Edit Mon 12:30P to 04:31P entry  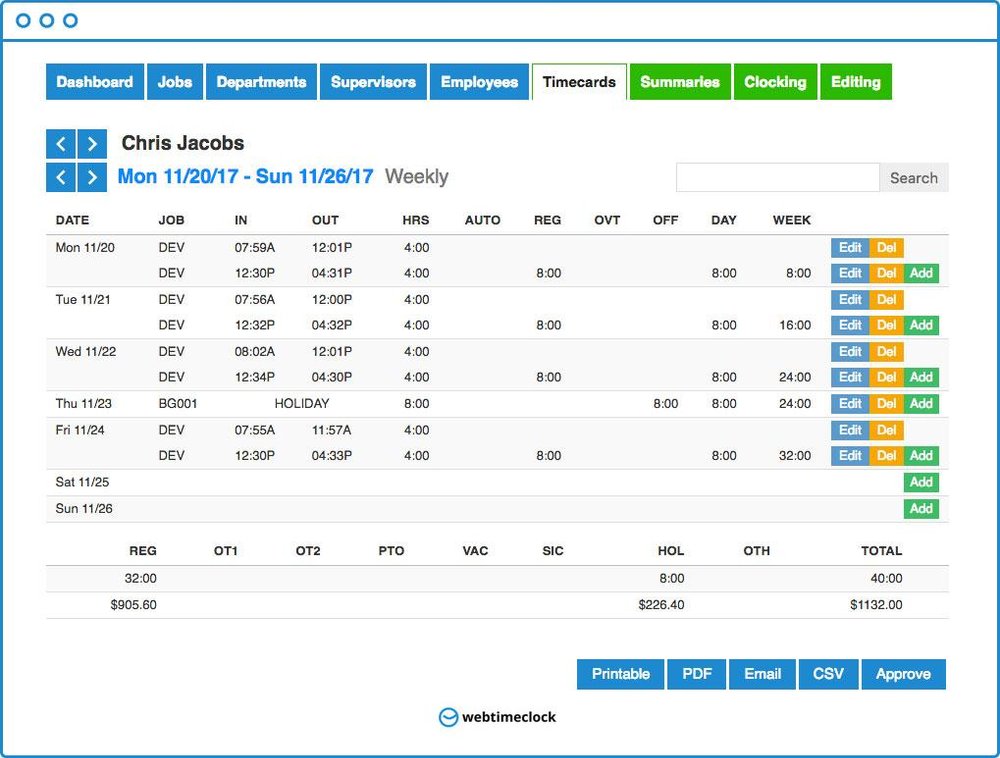coord(849,273)
